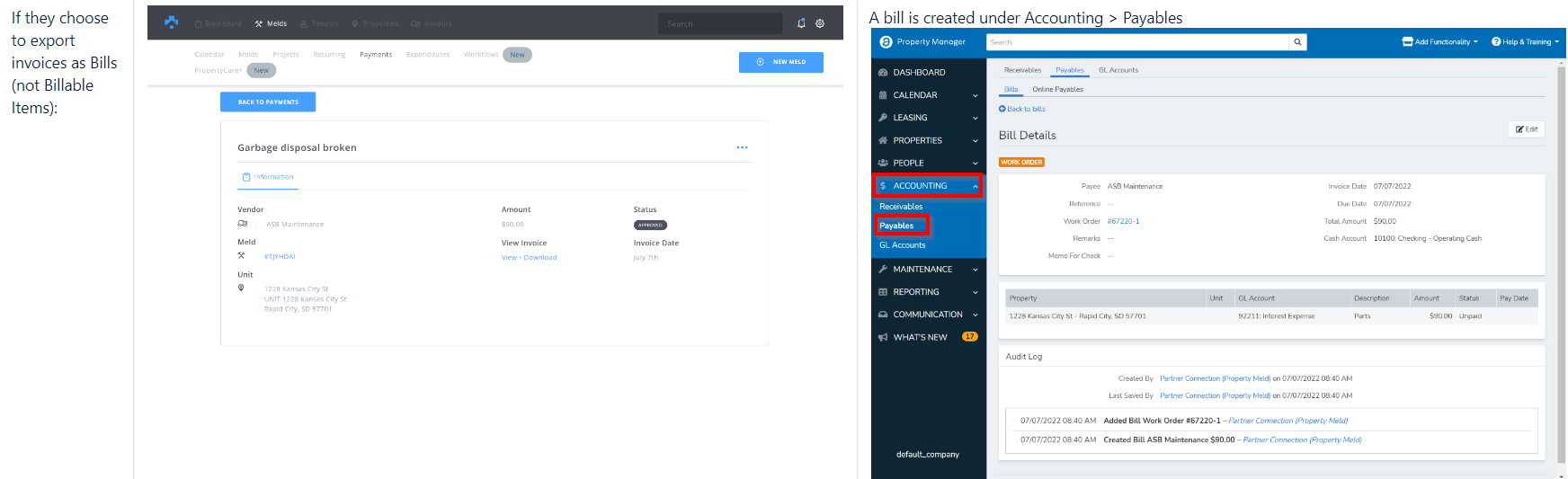Click the tools icon beside meld #TJYHDAI
Screen dimensions: 1568x479
pyautogui.click(x=241, y=255)
